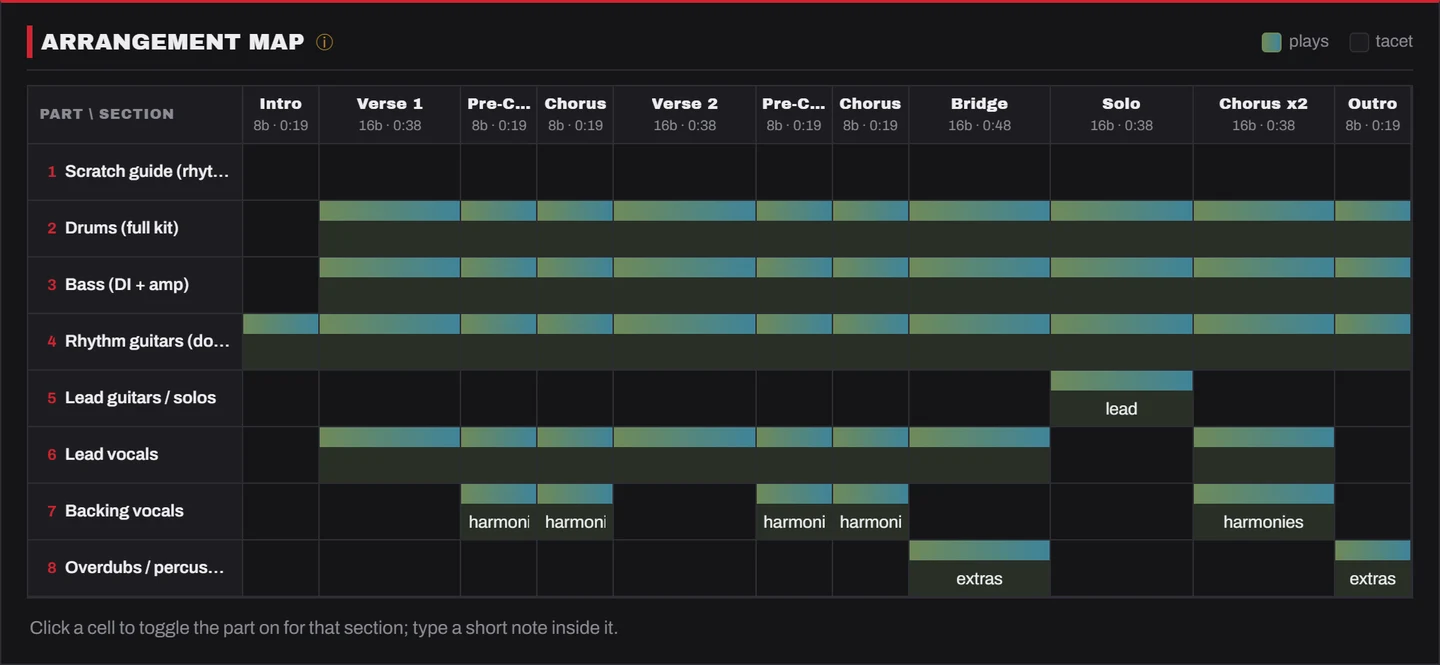The image size is (1440, 665).
Task: Select the Chorus header just before Verse 2
Action: [x=575, y=114]
